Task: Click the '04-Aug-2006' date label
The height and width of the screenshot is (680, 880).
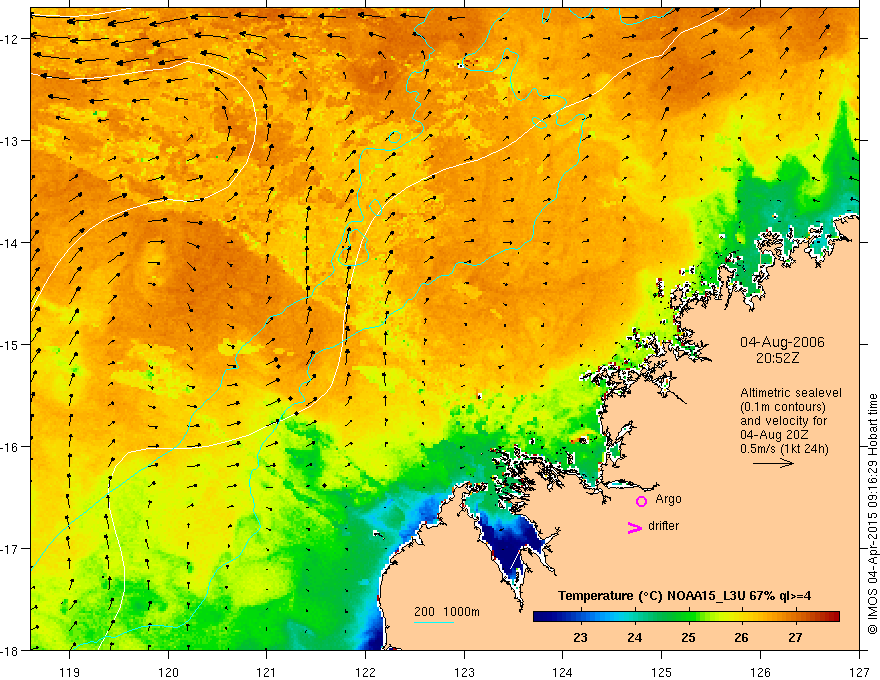Action: 782,342
